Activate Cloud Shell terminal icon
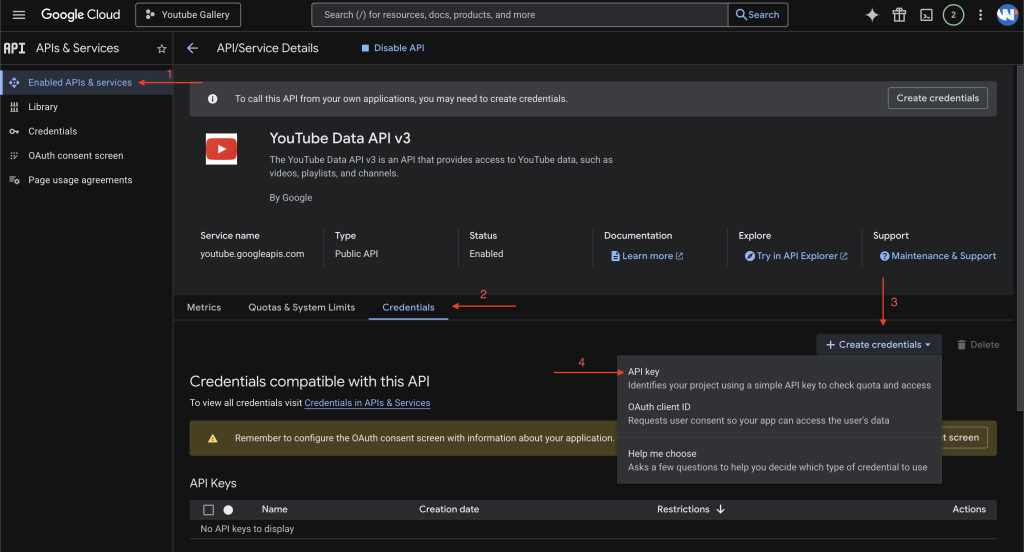This screenshot has height=552, width=1024. tap(927, 15)
